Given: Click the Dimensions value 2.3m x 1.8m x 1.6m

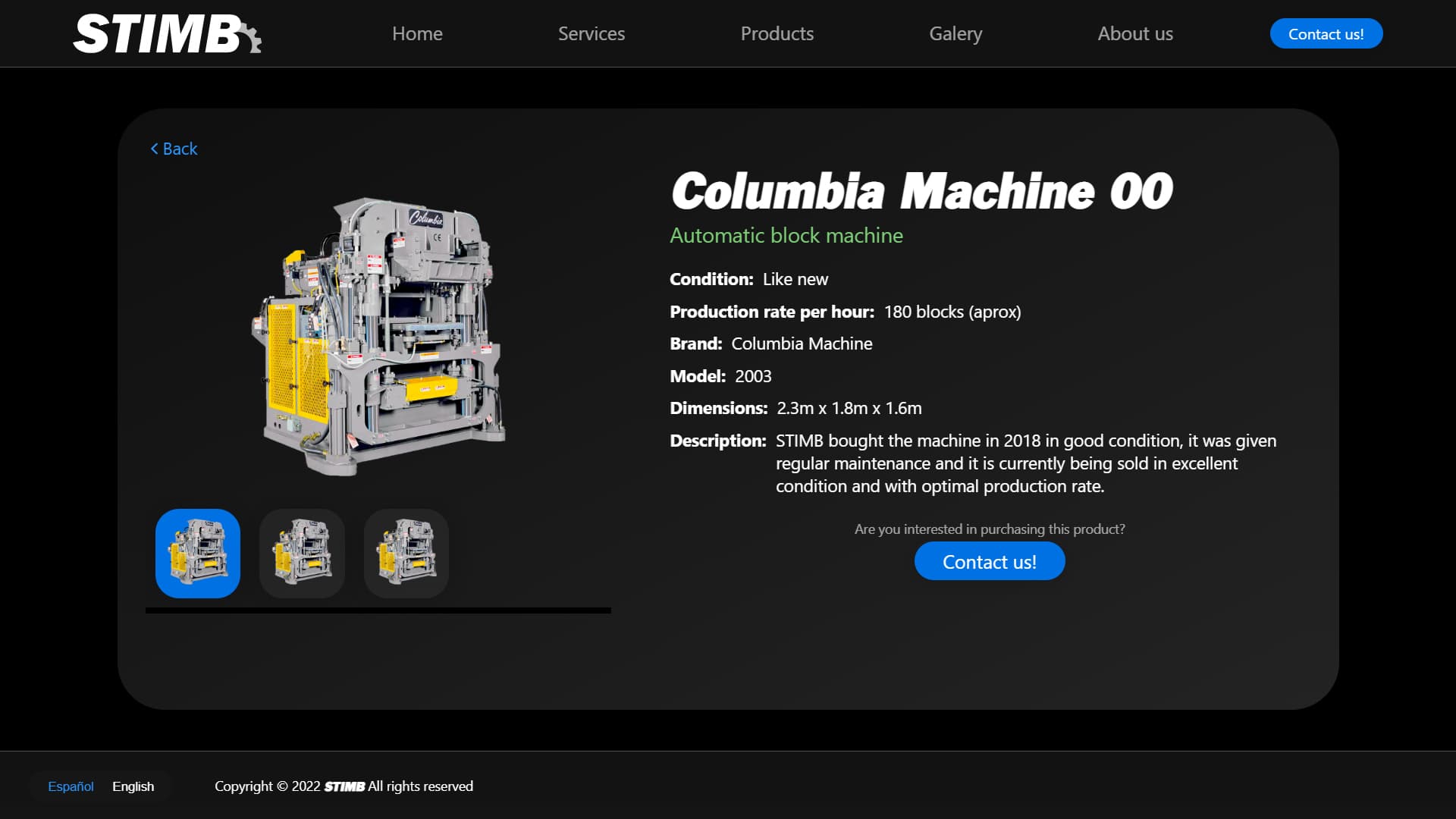Looking at the screenshot, I should [x=849, y=408].
